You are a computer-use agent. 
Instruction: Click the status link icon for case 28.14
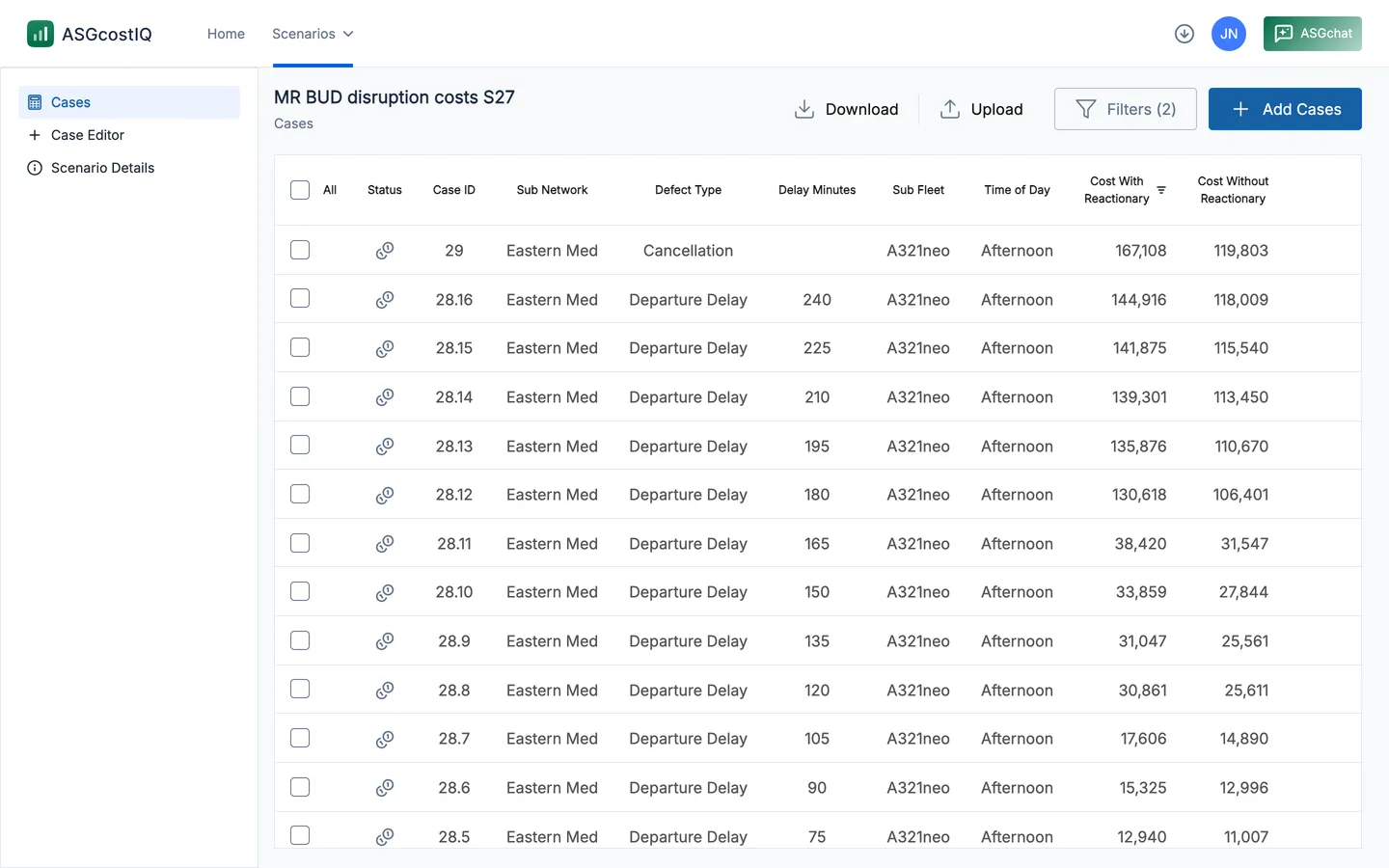click(x=385, y=397)
